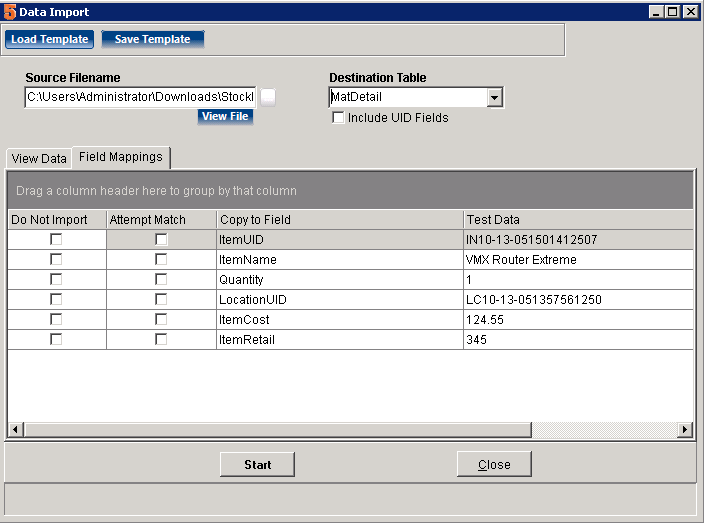704x523 pixels.
Task: Click into the Source Filename field
Action: (140, 97)
